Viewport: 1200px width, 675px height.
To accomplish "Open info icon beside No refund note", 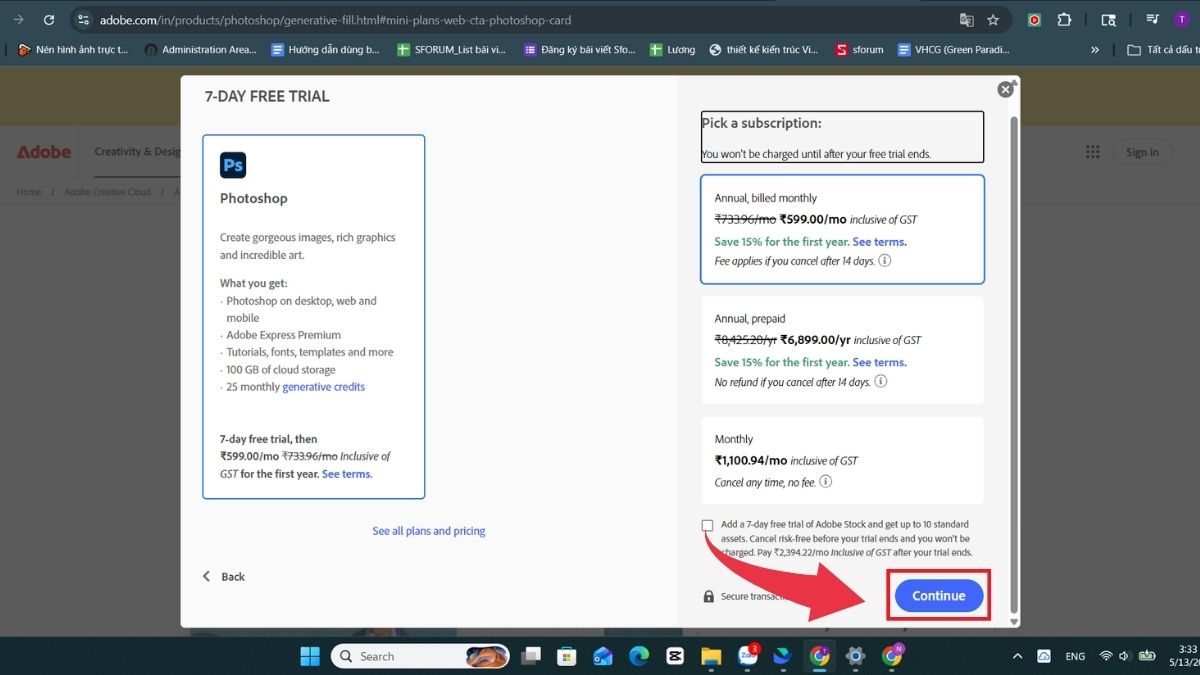I will point(881,382).
